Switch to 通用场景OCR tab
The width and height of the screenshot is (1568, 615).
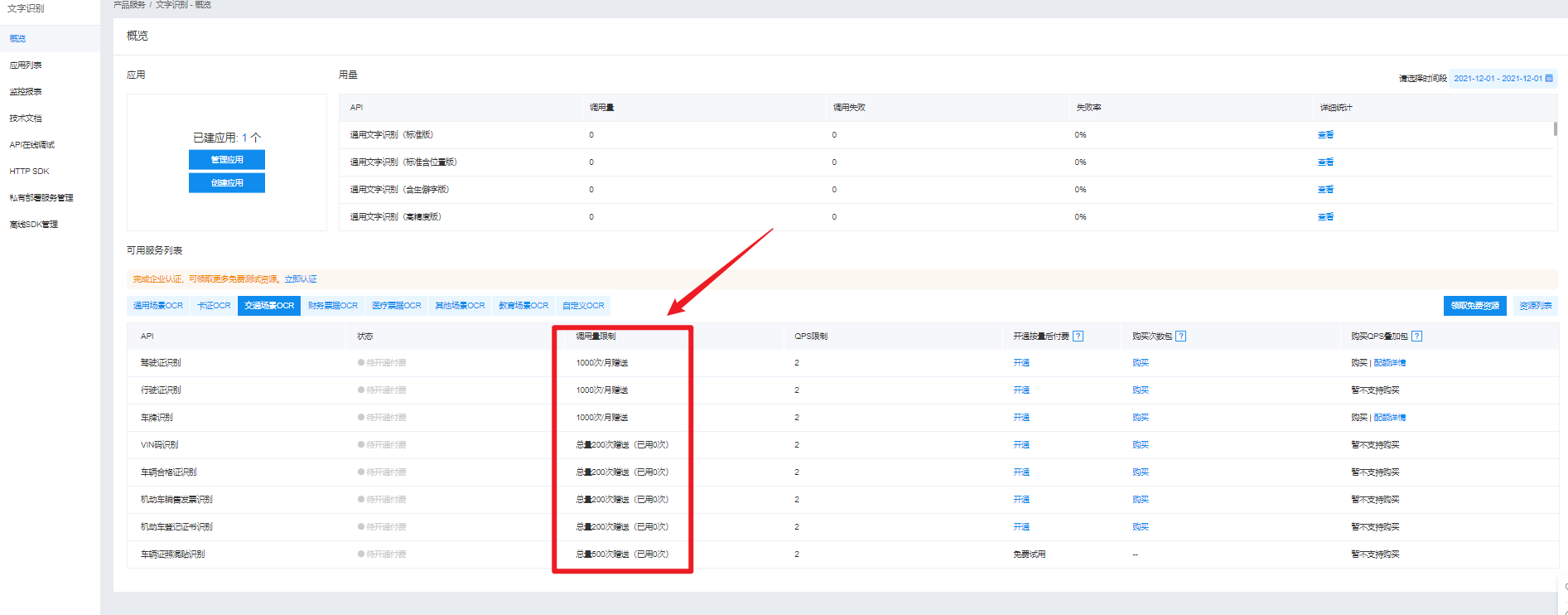(158, 306)
